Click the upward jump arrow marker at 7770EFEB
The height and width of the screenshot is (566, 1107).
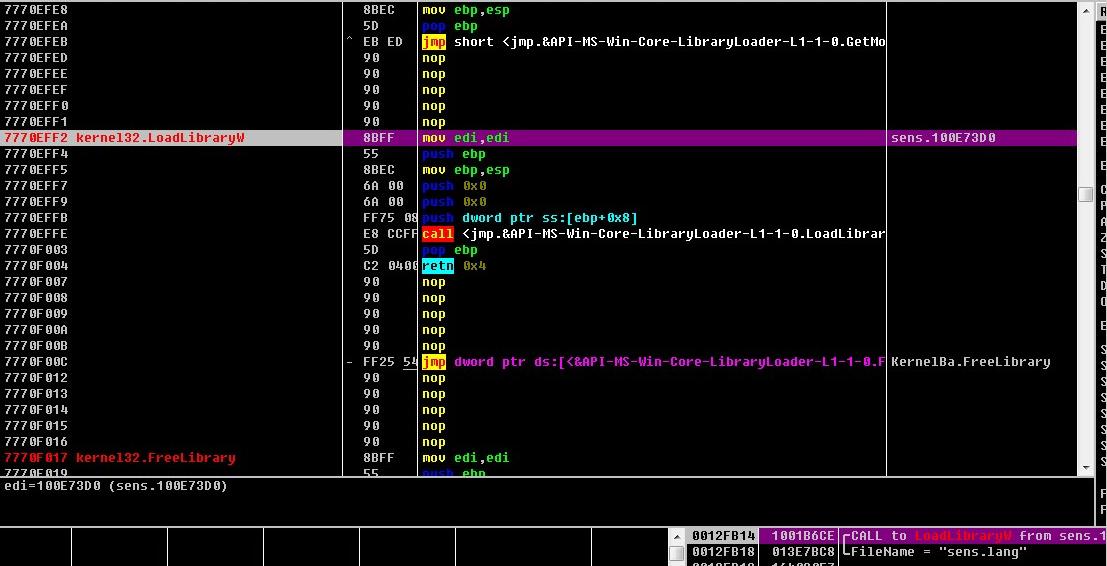(x=350, y=42)
